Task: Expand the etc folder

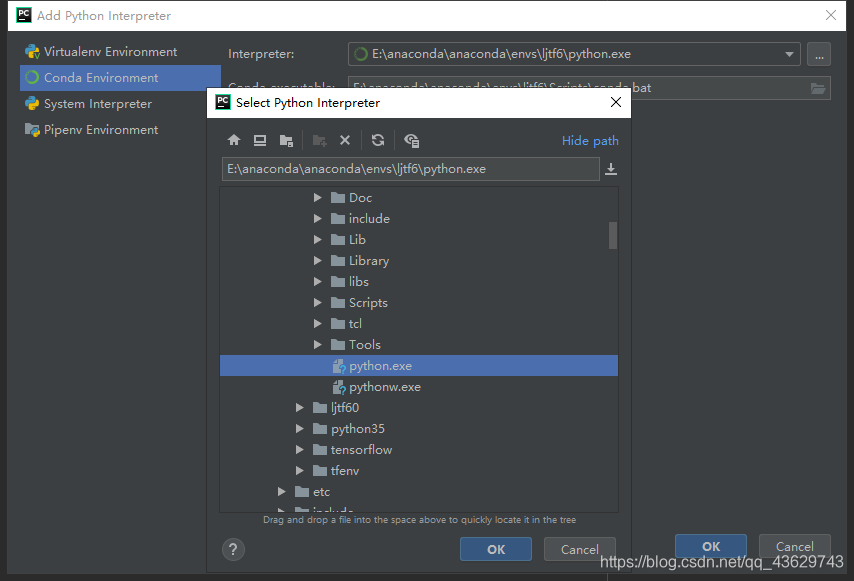Action: pyautogui.click(x=282, y=492)
